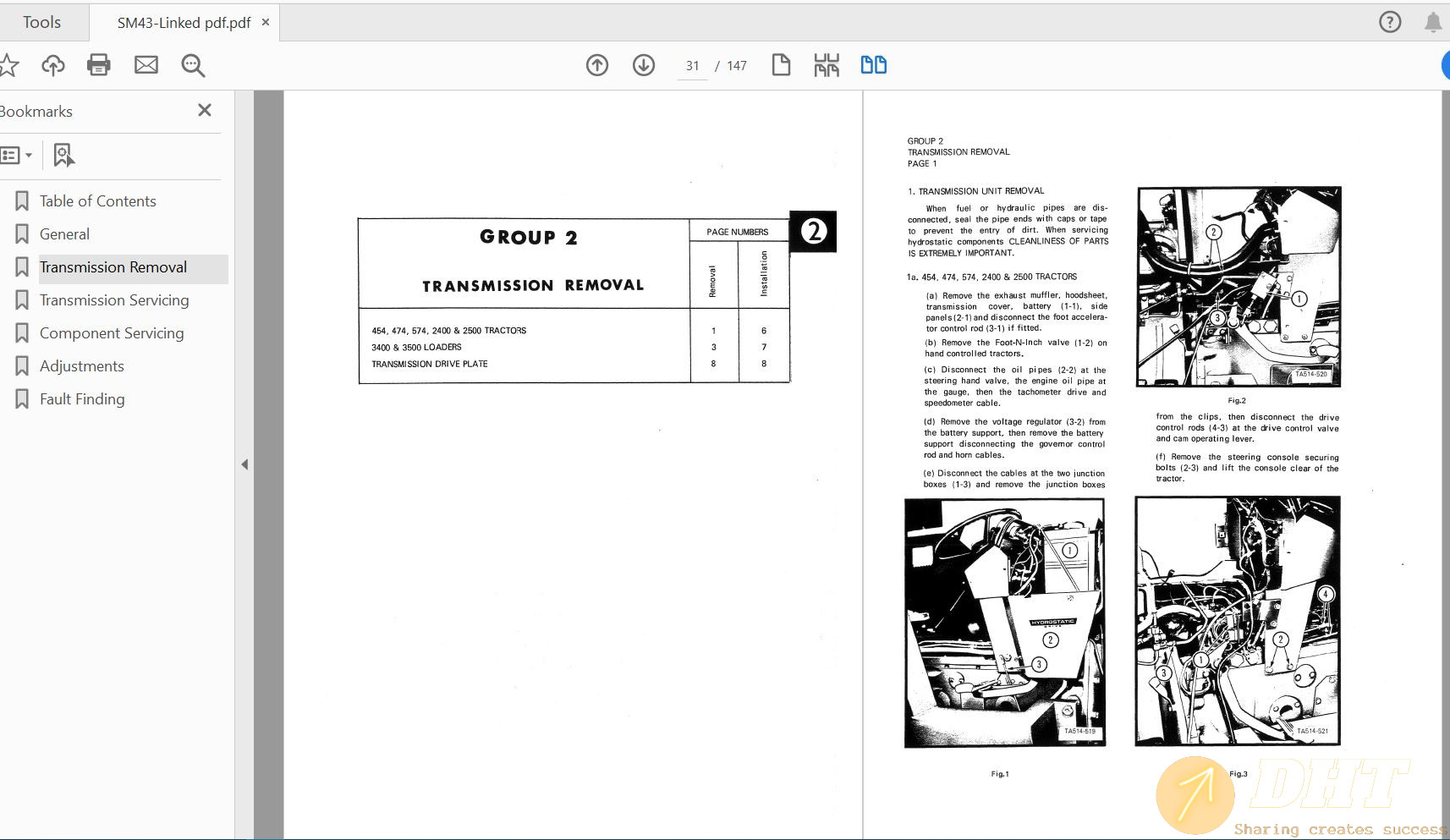Toggle the two-page view mode

[873, 65]
